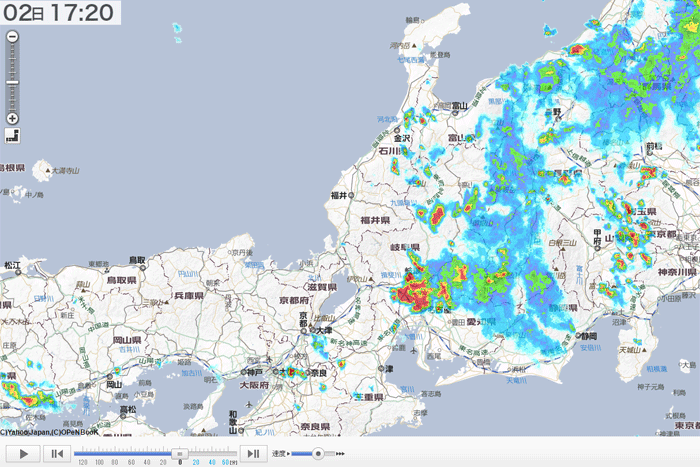Click the 福井県 prefecture label
700x467 pixels.
[x=375, y=219]
